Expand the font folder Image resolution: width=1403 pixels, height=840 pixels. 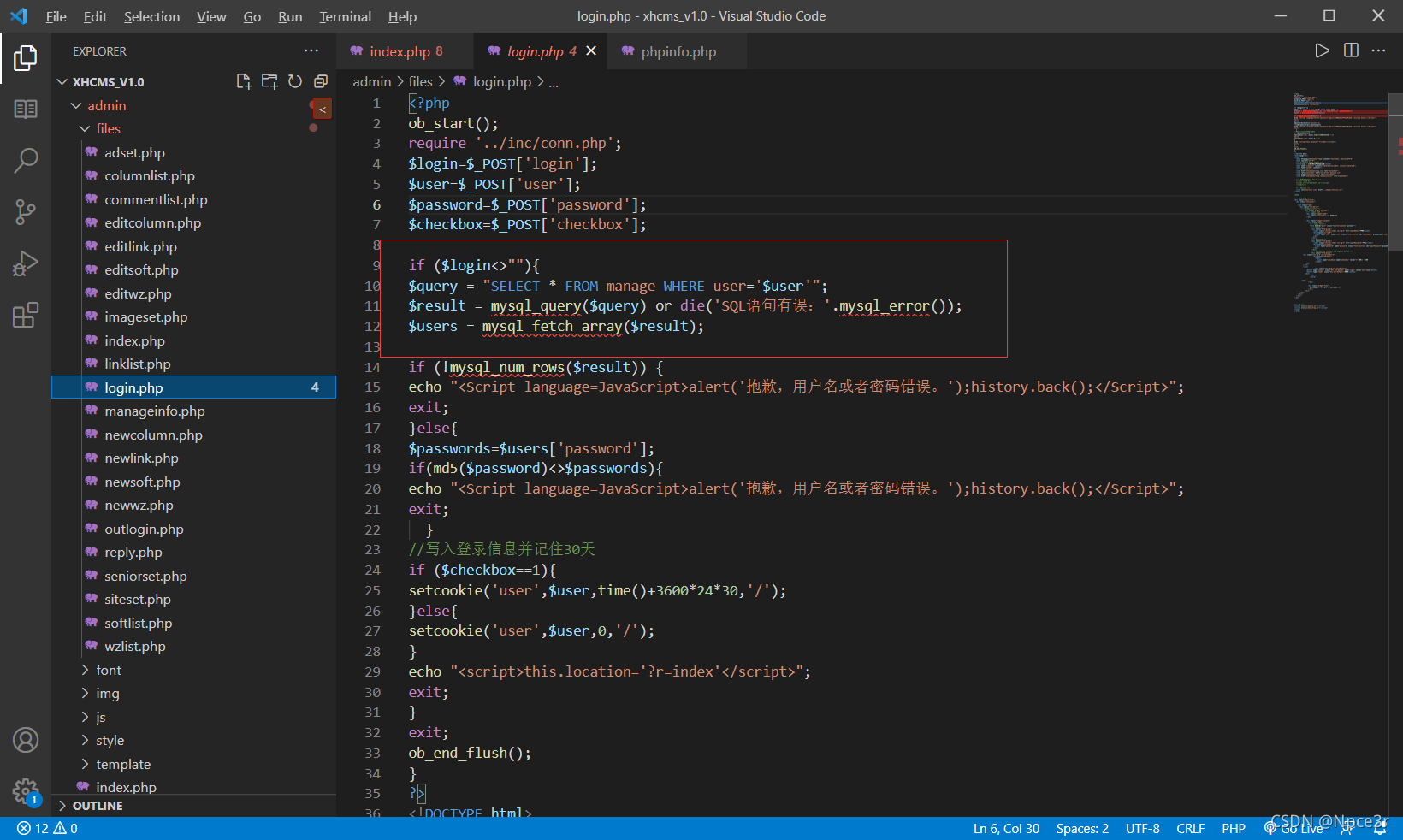pyautogui.click(x=193, y=670)
